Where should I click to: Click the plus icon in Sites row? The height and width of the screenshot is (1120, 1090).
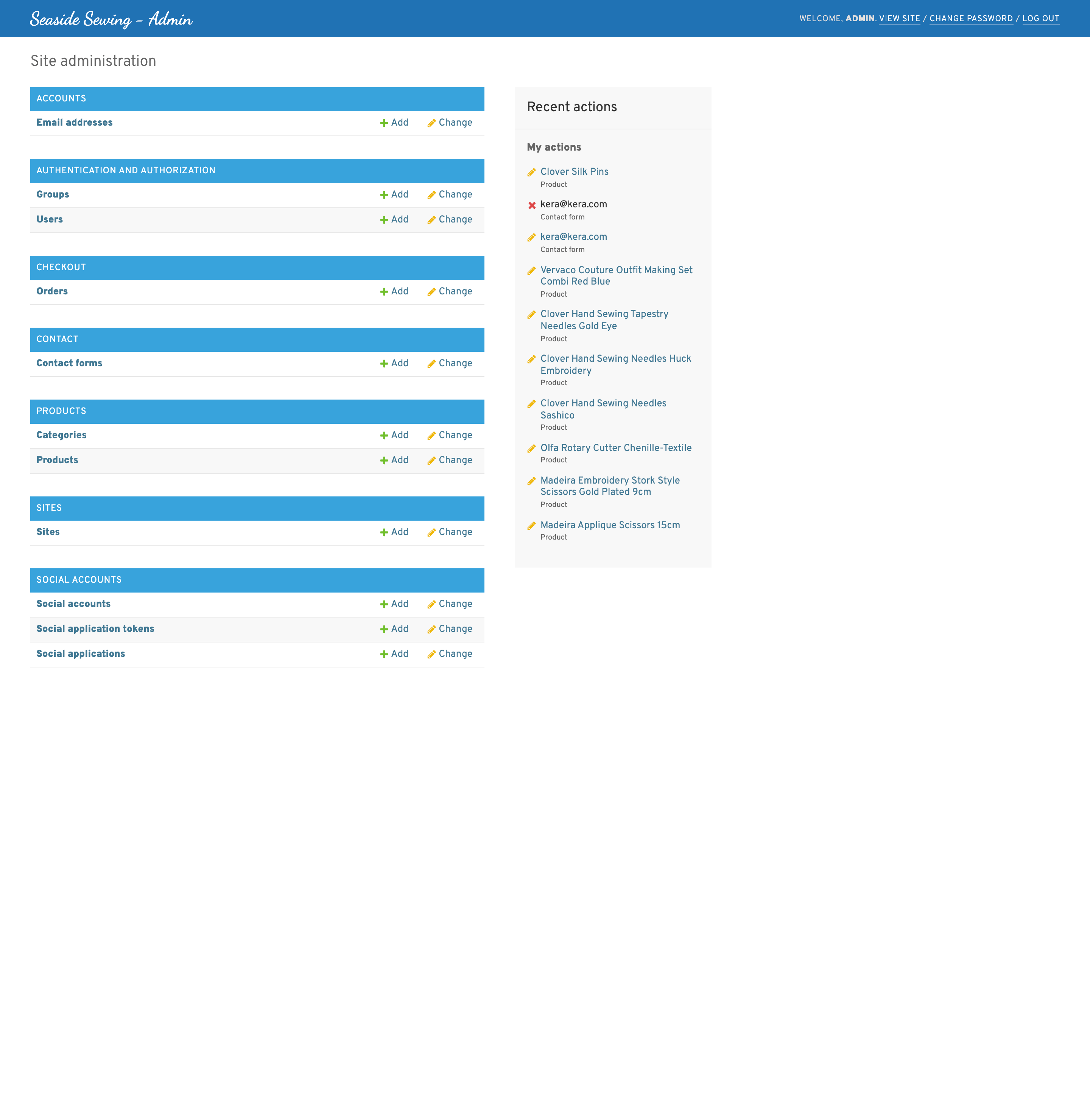[384, 533]
